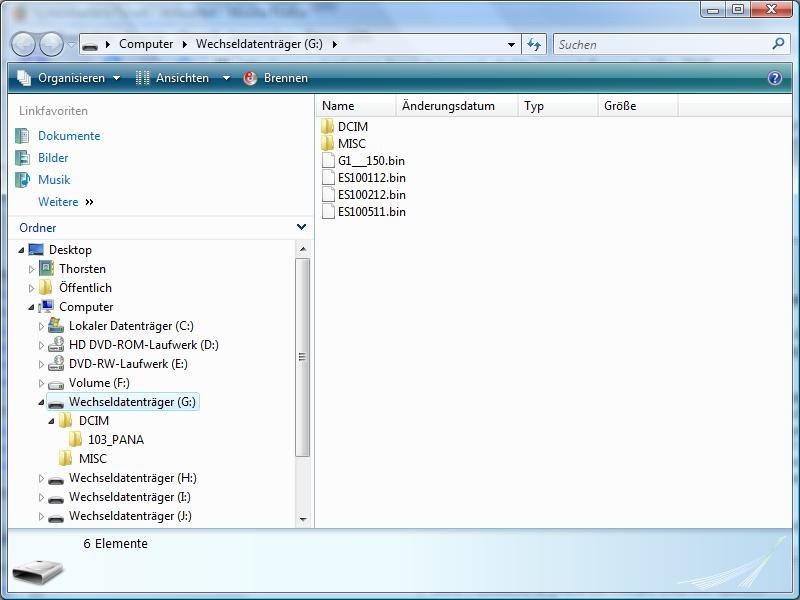The height and width of the screenshot is (600, 800).
Task: Open the Ansichten views dropdown arrow
Action: (x=226, y=78)
